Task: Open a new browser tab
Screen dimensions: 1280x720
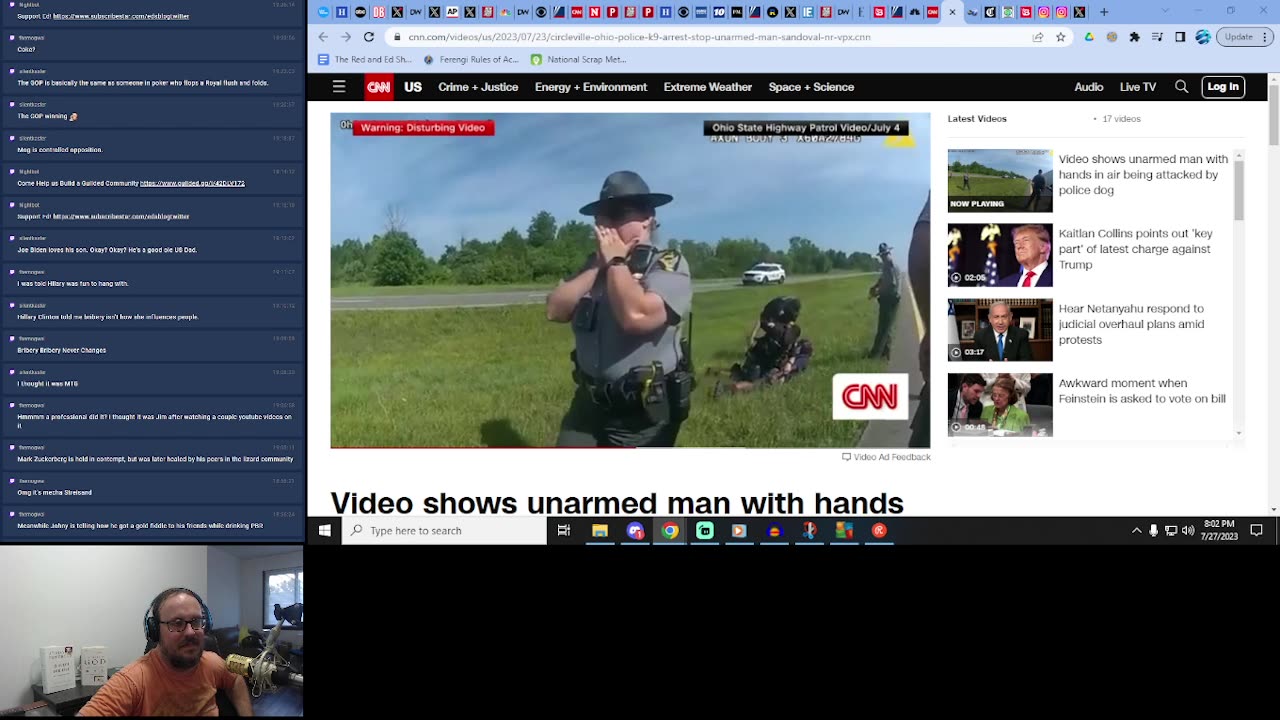Action: tap(1104, 12)
